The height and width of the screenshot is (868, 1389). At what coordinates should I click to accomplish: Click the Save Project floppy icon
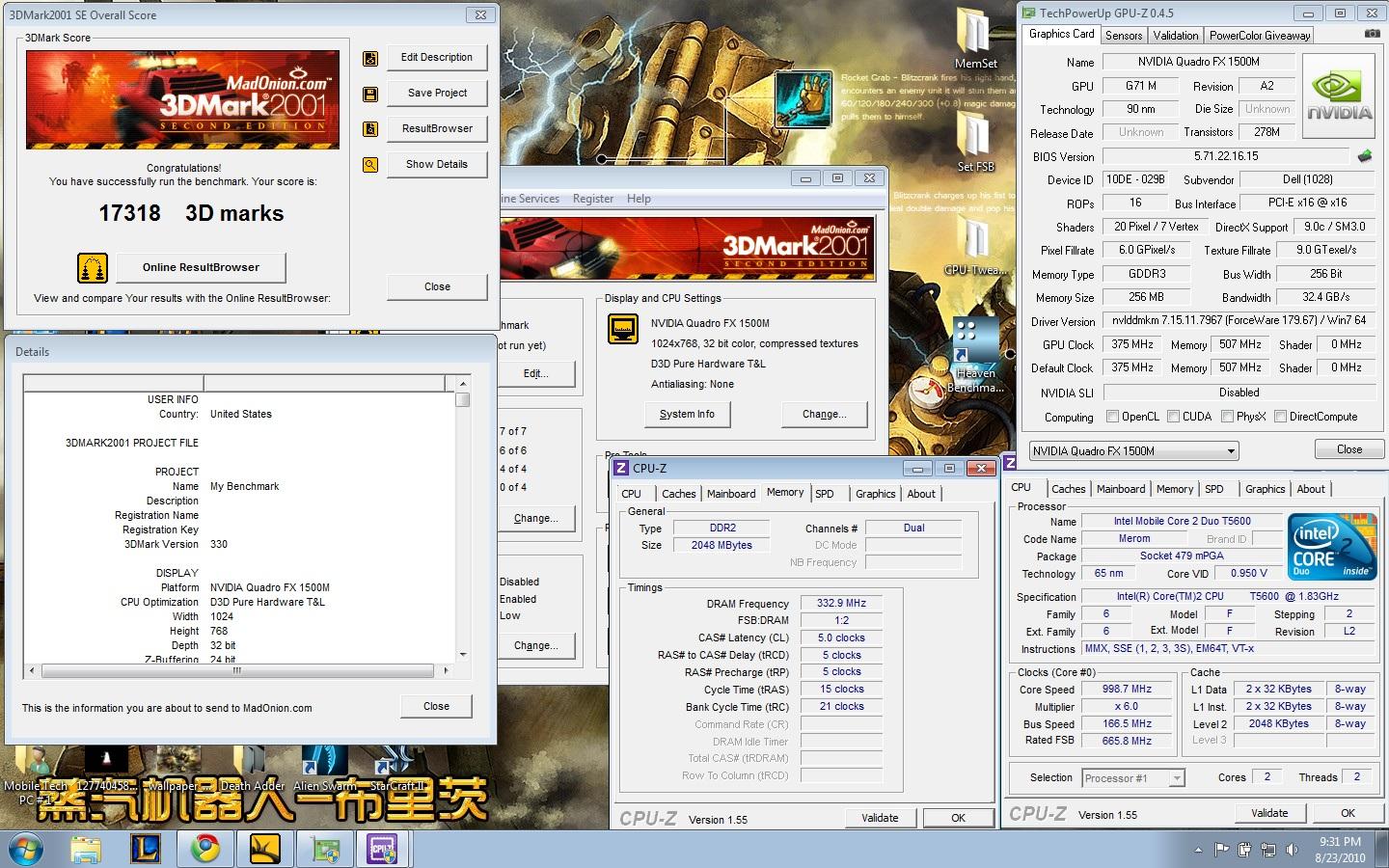tap(370, 94)
